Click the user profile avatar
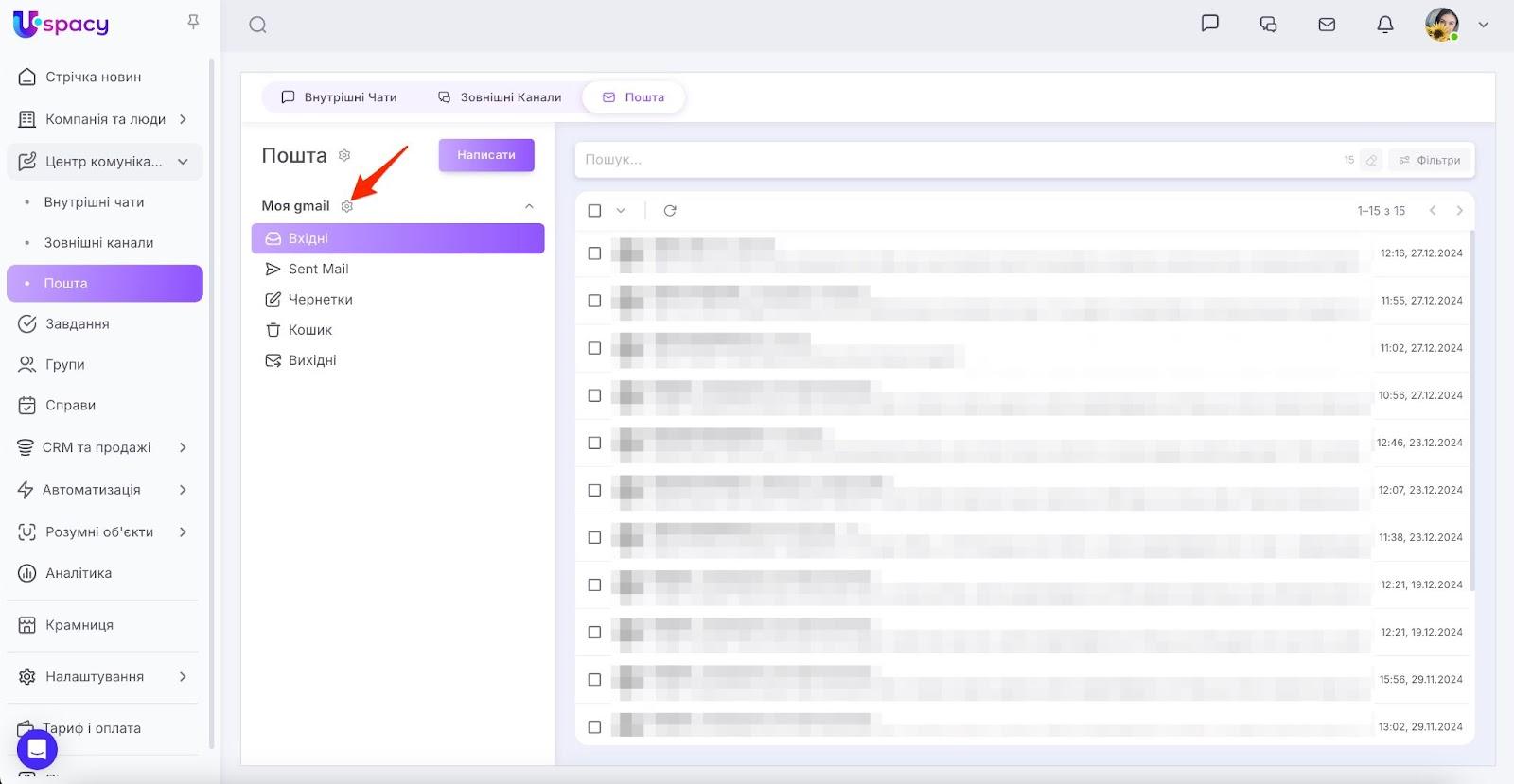The width and height of the screenshot is (1514, 784). point(1442,25)
